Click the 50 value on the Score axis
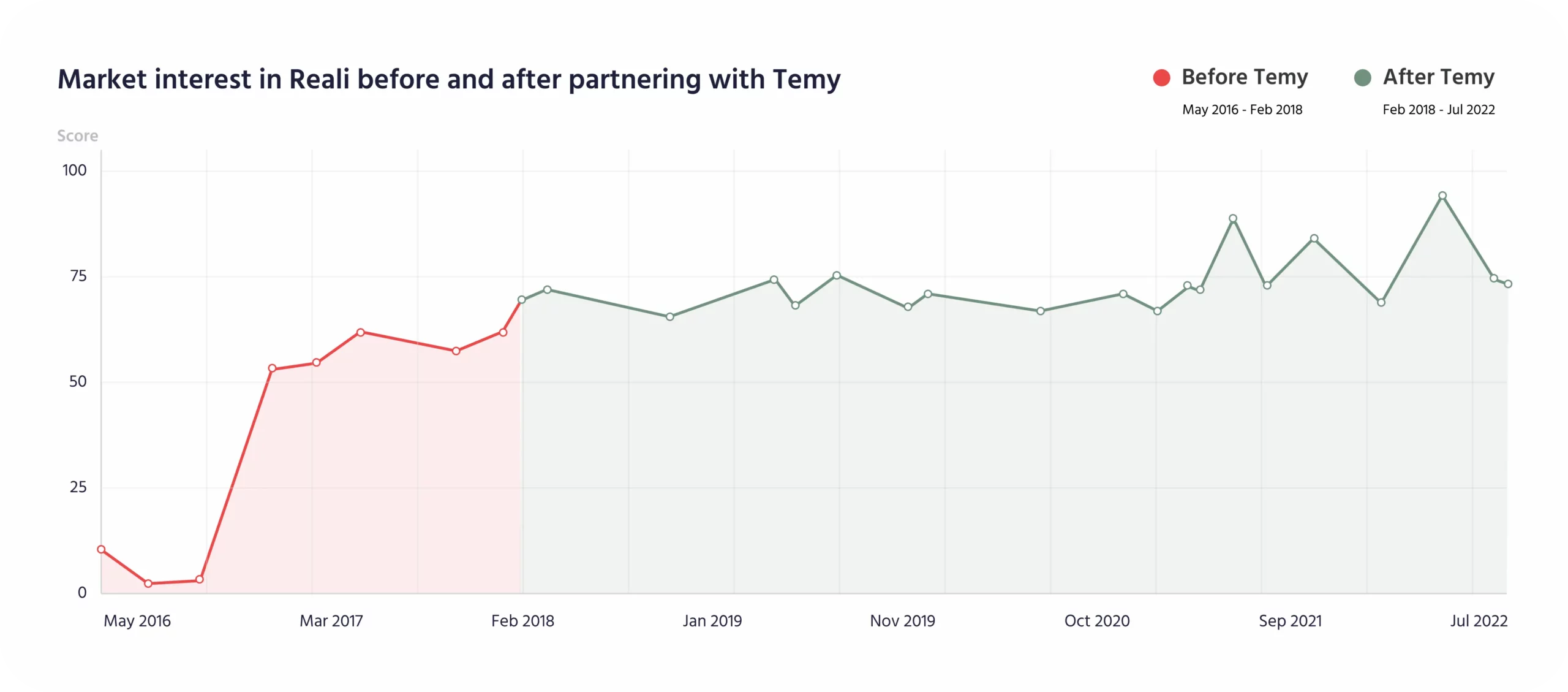The image size is (1568, 692). tap(78, 382)
